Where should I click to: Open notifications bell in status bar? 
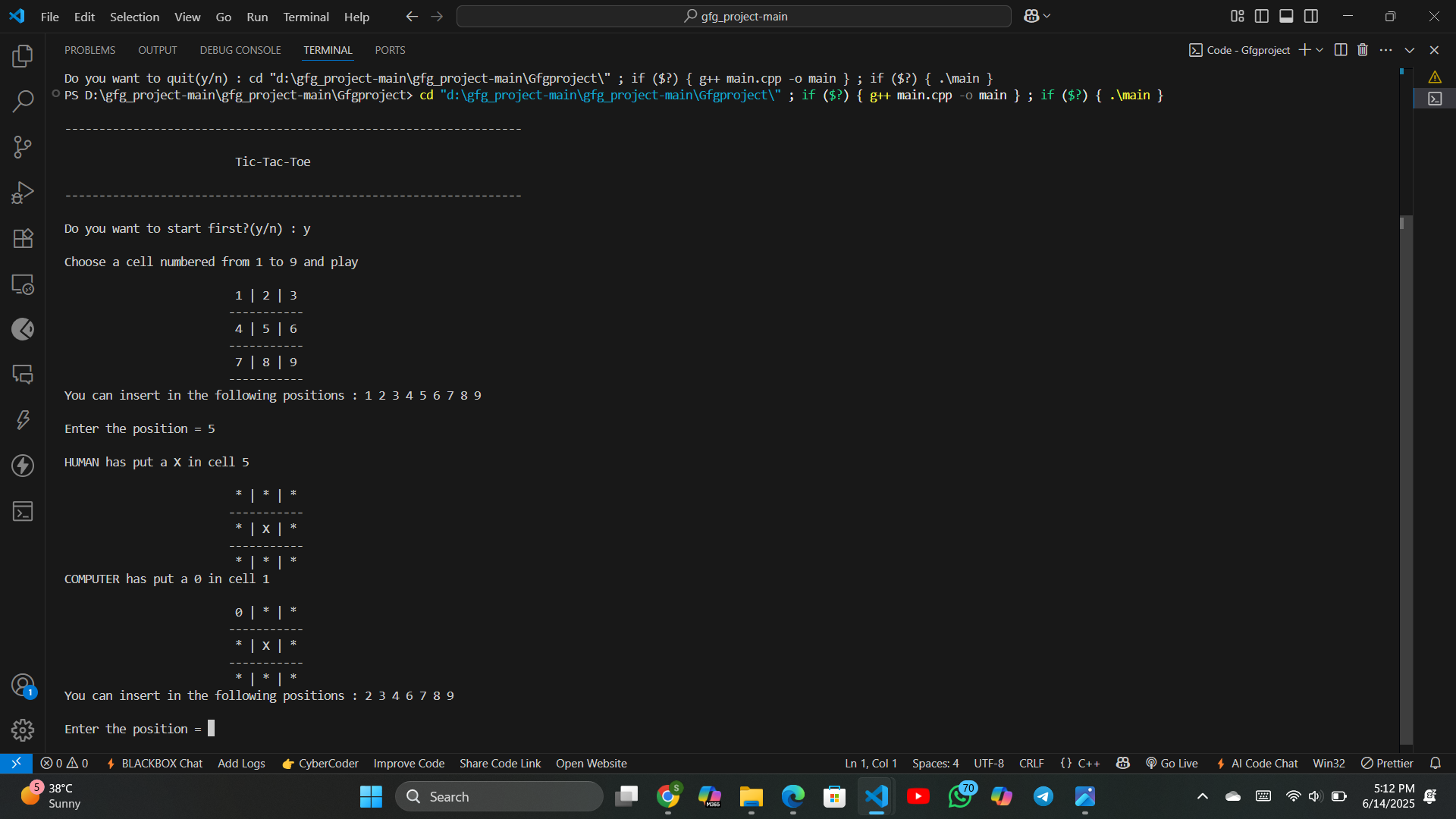point(1436,763)
